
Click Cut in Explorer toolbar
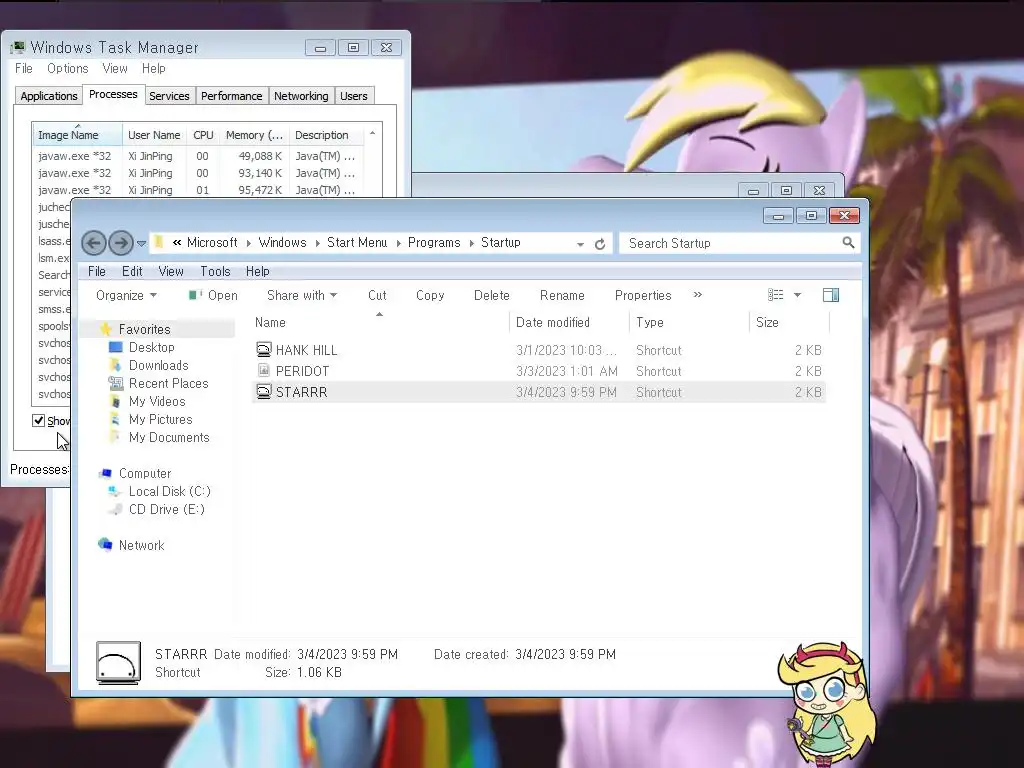tap(377, 295)
